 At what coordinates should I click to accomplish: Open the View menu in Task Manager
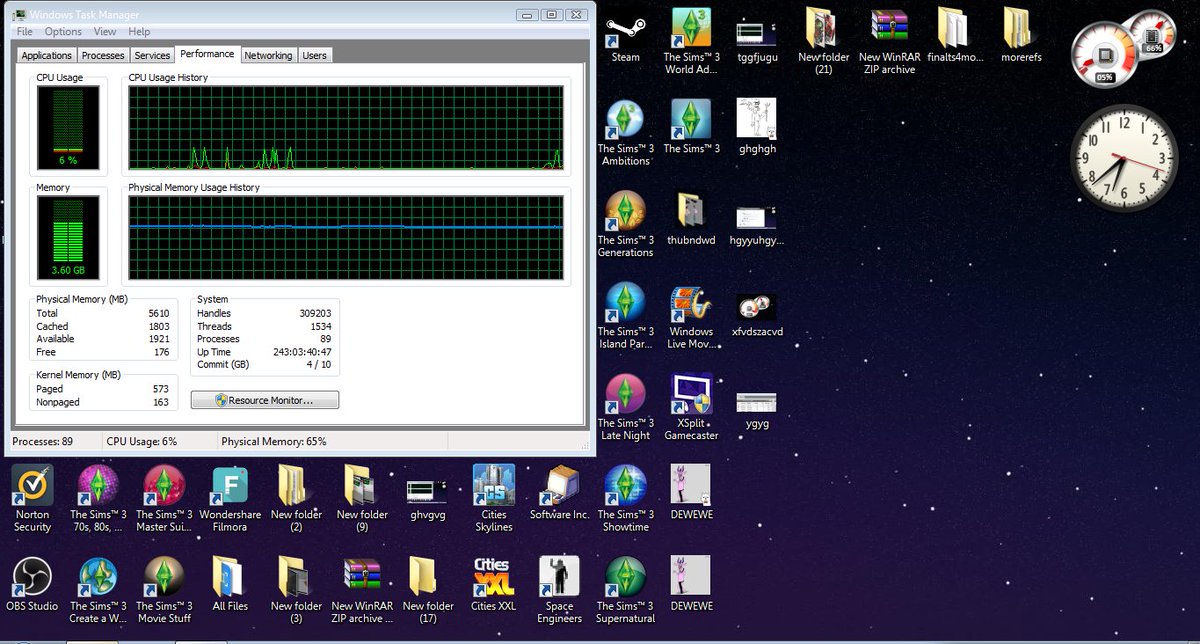tap(104, 32)
